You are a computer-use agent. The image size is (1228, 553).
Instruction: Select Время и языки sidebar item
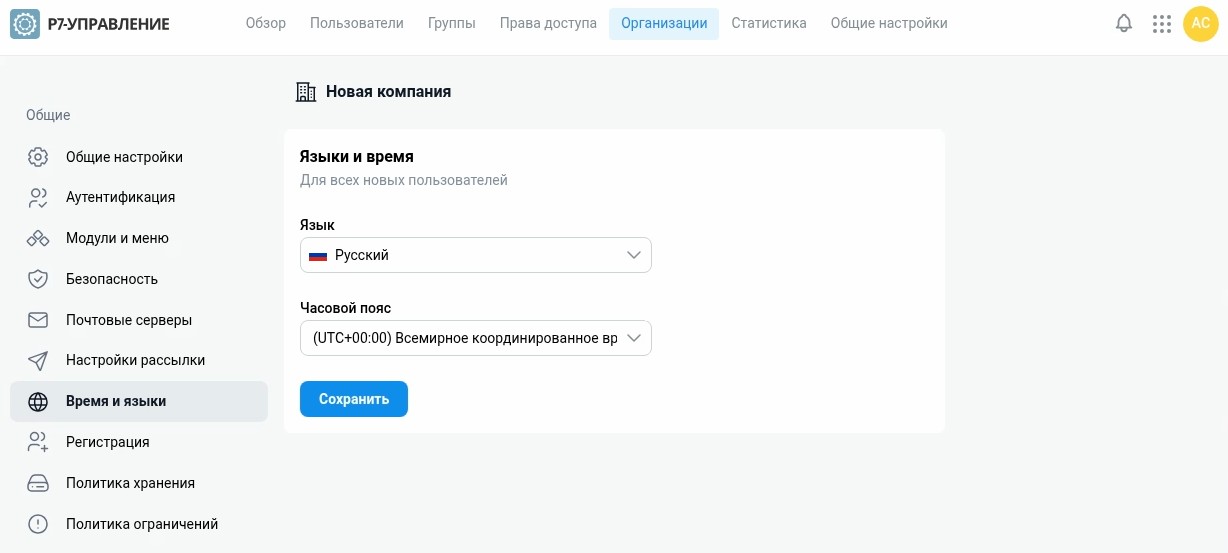pos(139,401)
